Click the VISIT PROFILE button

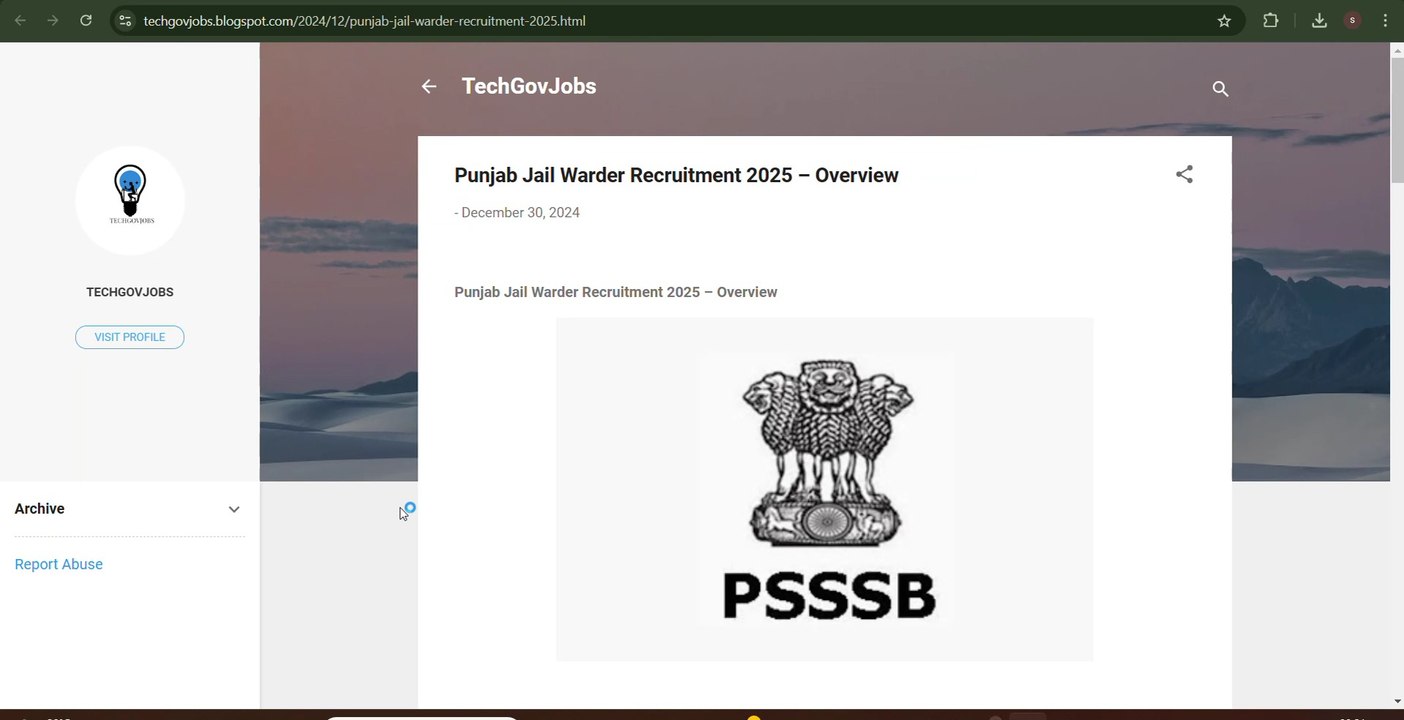pyautogui.click(x=130, y=337)
